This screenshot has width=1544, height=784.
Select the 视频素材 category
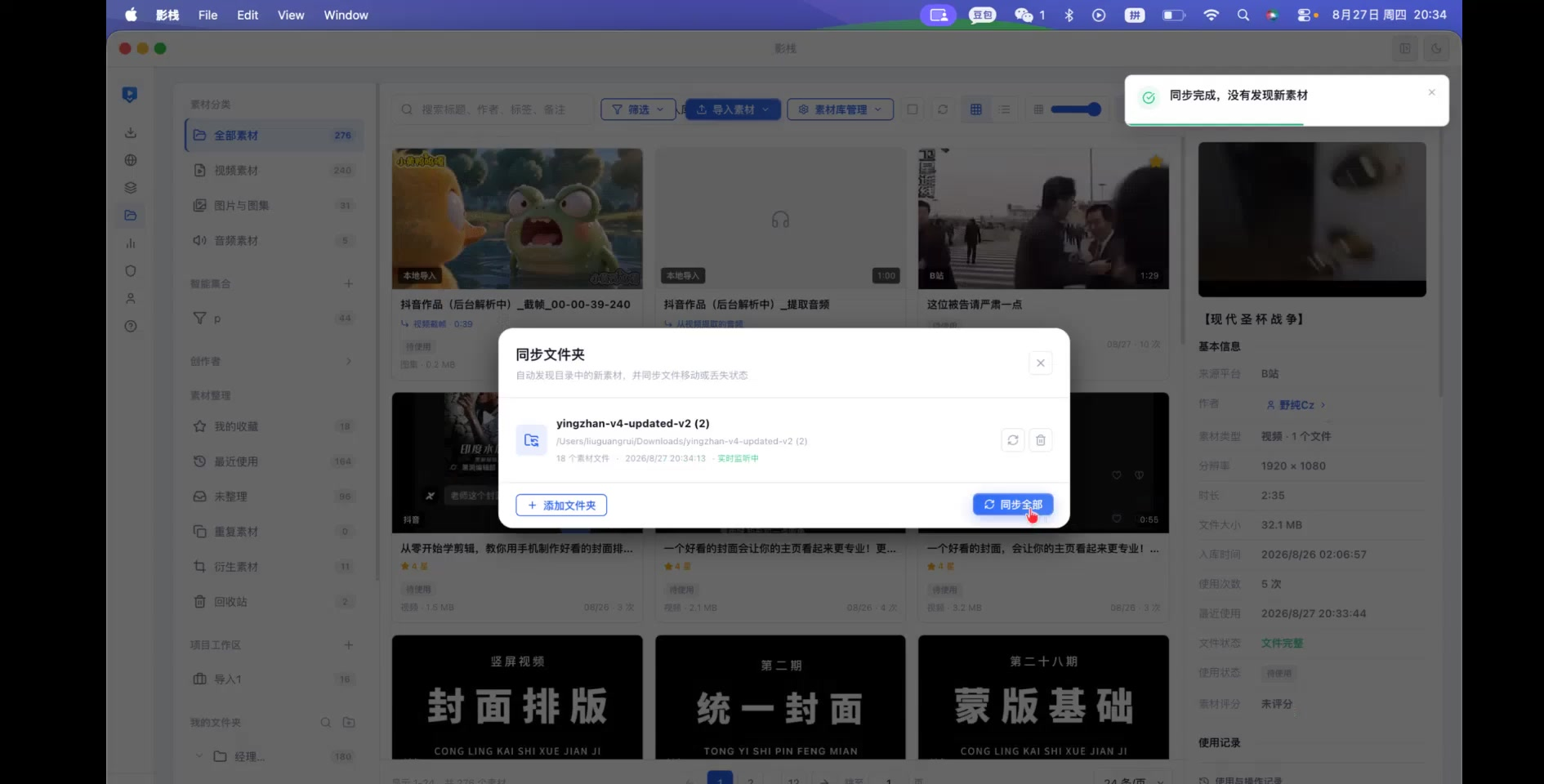coord(274,171)
